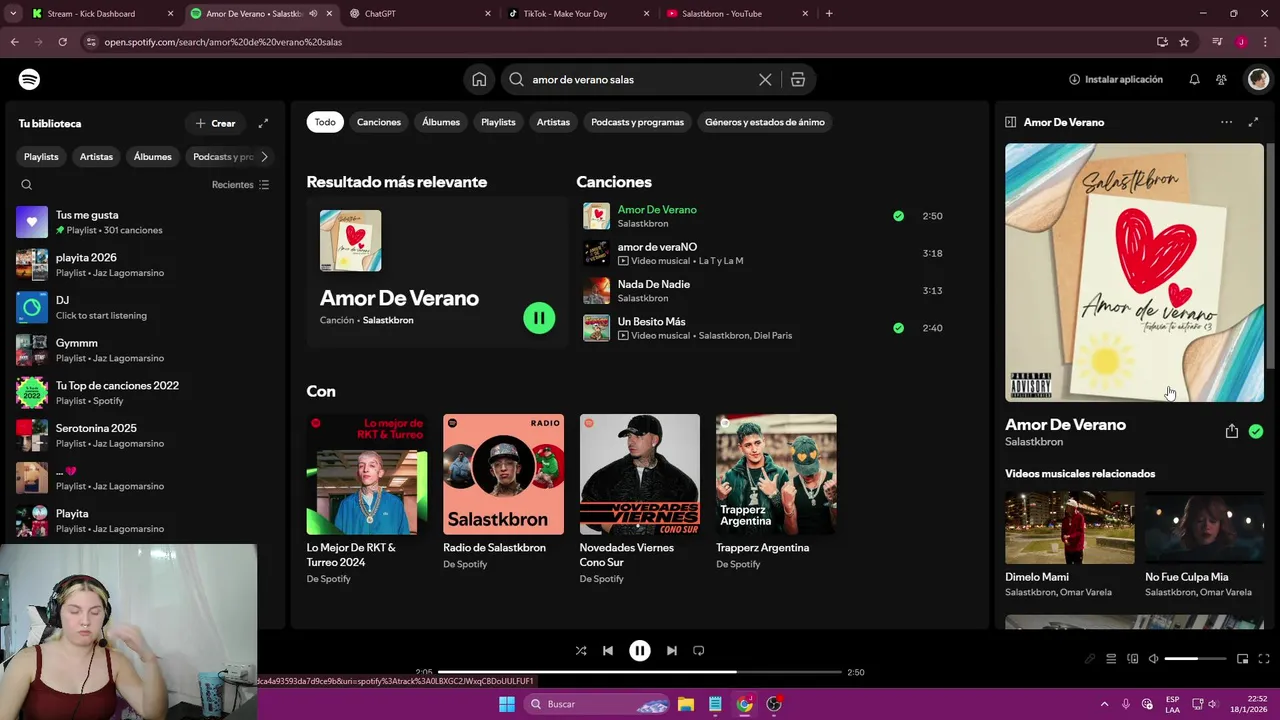Enter full screen mode in player

[1264, 659]
